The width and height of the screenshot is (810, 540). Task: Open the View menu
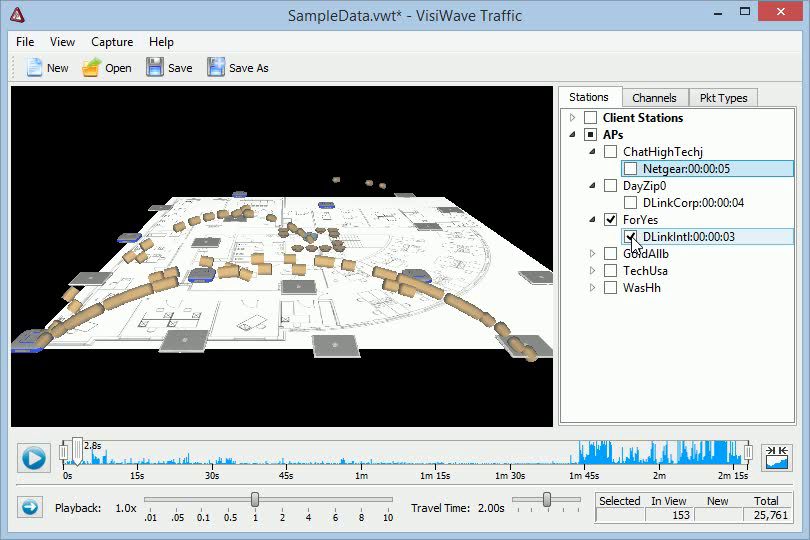(62, 42)
